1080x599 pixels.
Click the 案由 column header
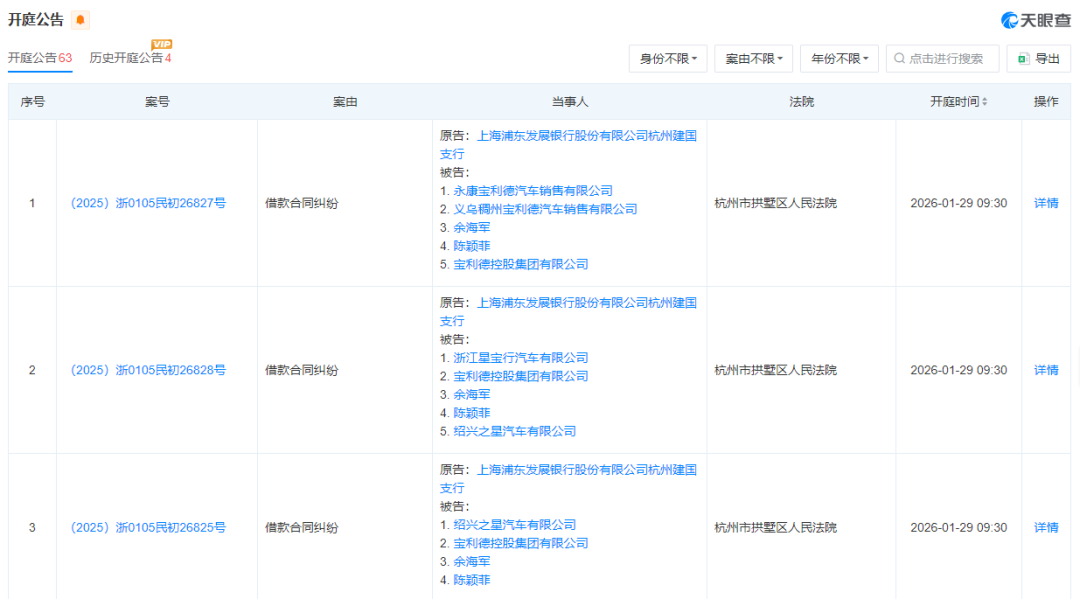(345, 102)
